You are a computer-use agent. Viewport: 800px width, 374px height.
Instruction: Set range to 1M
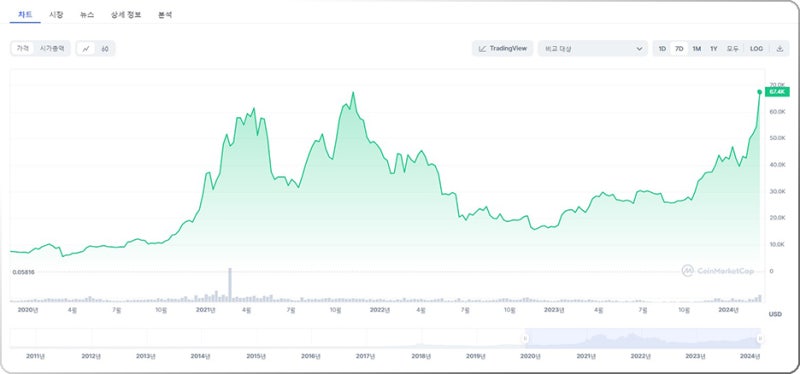pos(696,48)
